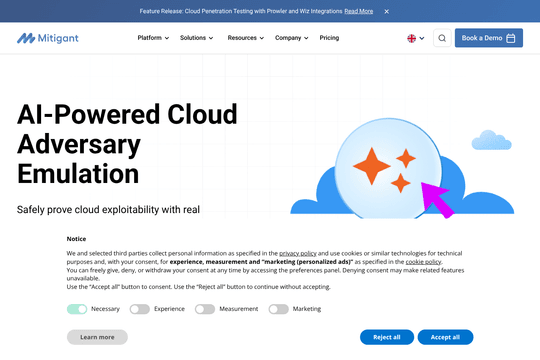Expand the Solutions menu
Image resolution: width=540 pixels, height=360 pixels.
[x=197, y=38]
